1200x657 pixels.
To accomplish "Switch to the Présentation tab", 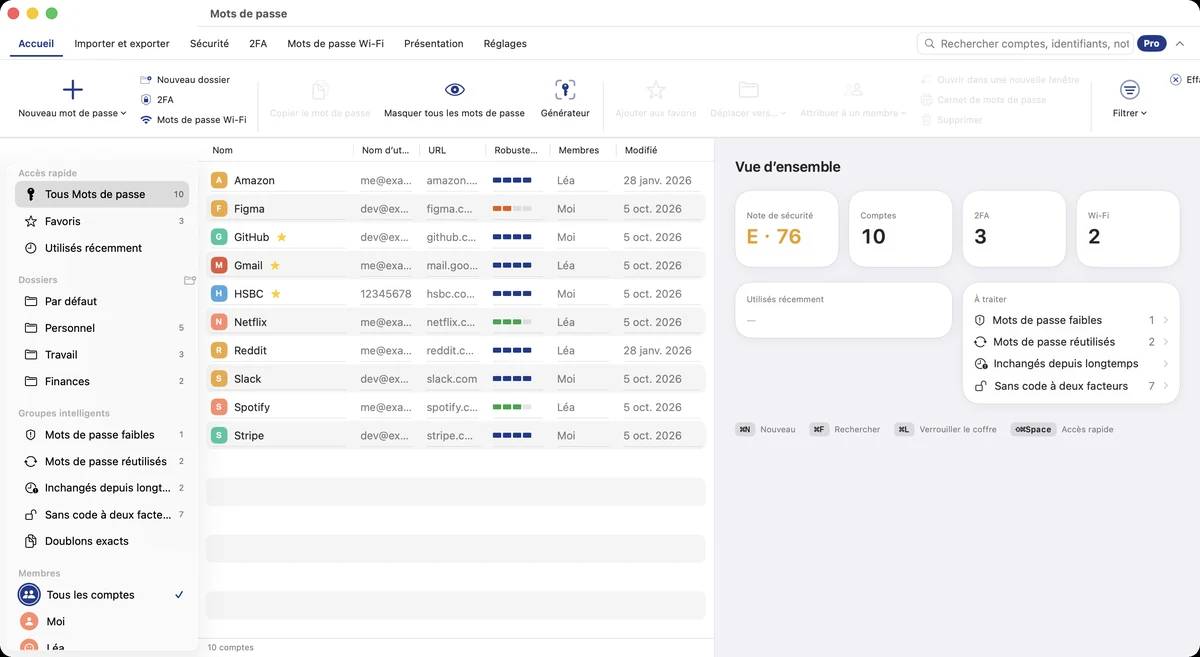I will point(434,44).
